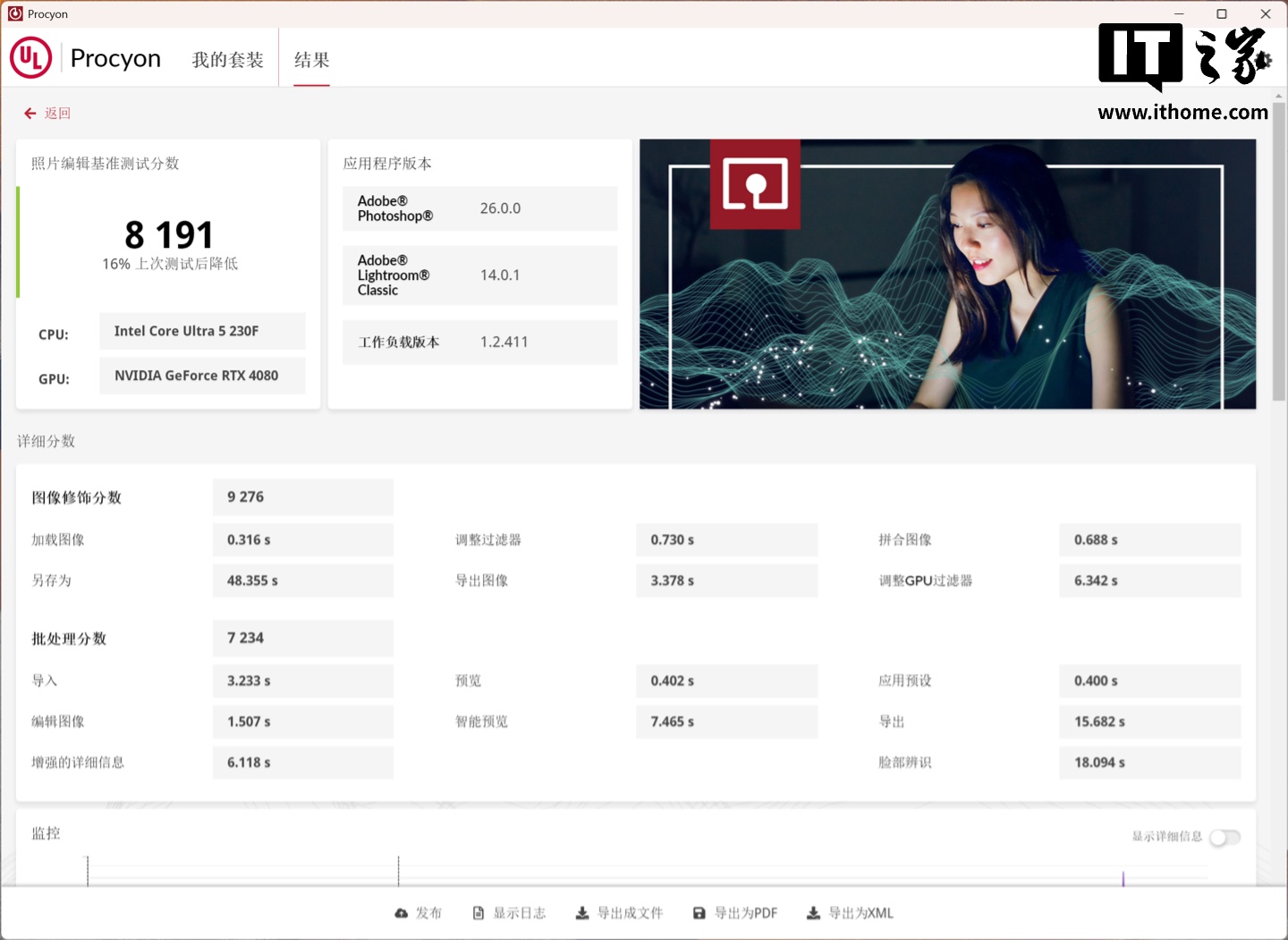The width and height of the screenshot is (1288, 940).
Task: Switch to the 结果 tab
Action: [311, 60]
